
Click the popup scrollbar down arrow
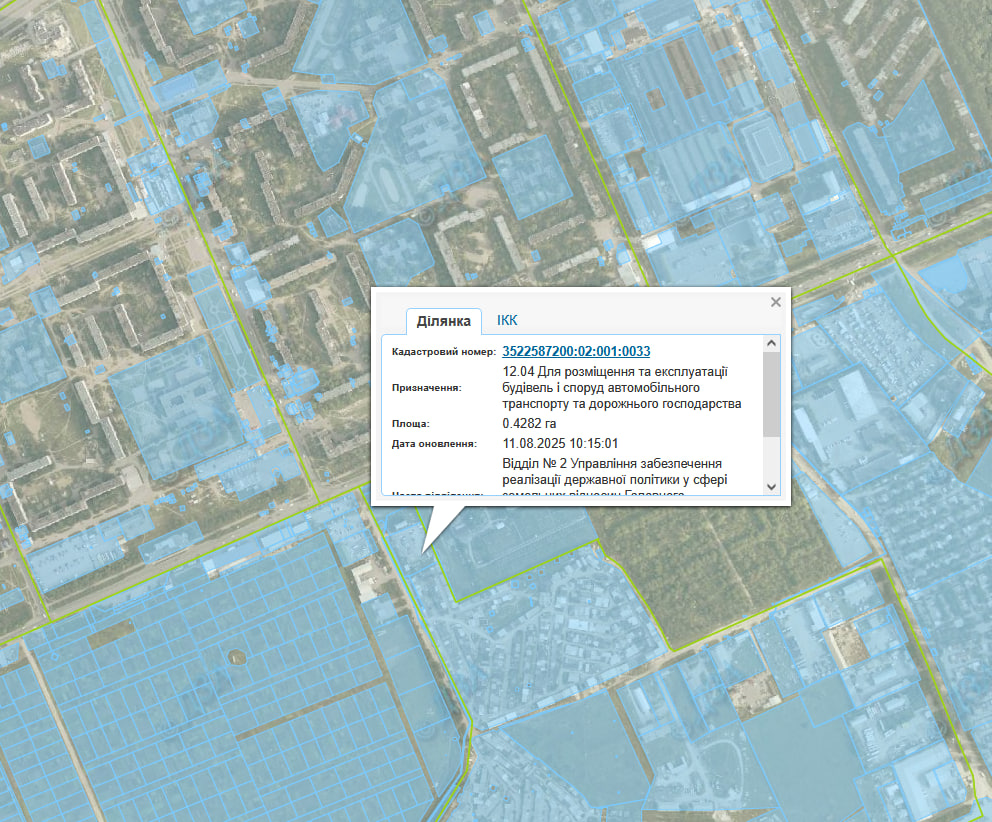tap(771, 485)
